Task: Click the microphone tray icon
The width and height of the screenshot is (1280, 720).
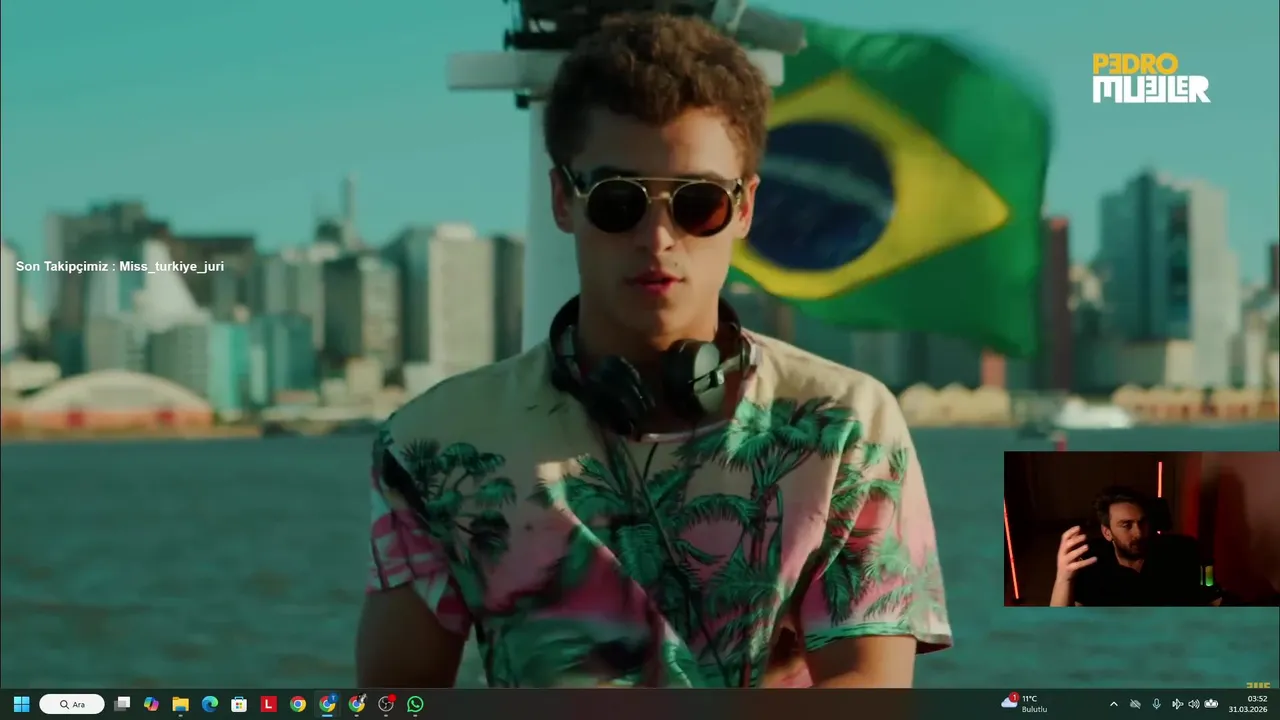Action: pyautogui.click(x=1156, y=704)
